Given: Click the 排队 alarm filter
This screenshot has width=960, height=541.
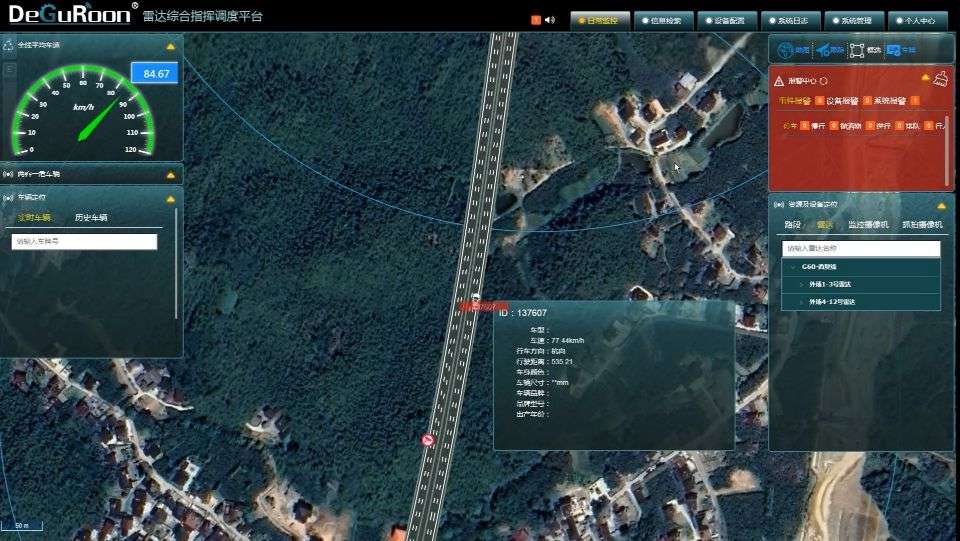Looking at the screenshot, I should (912, 125).
